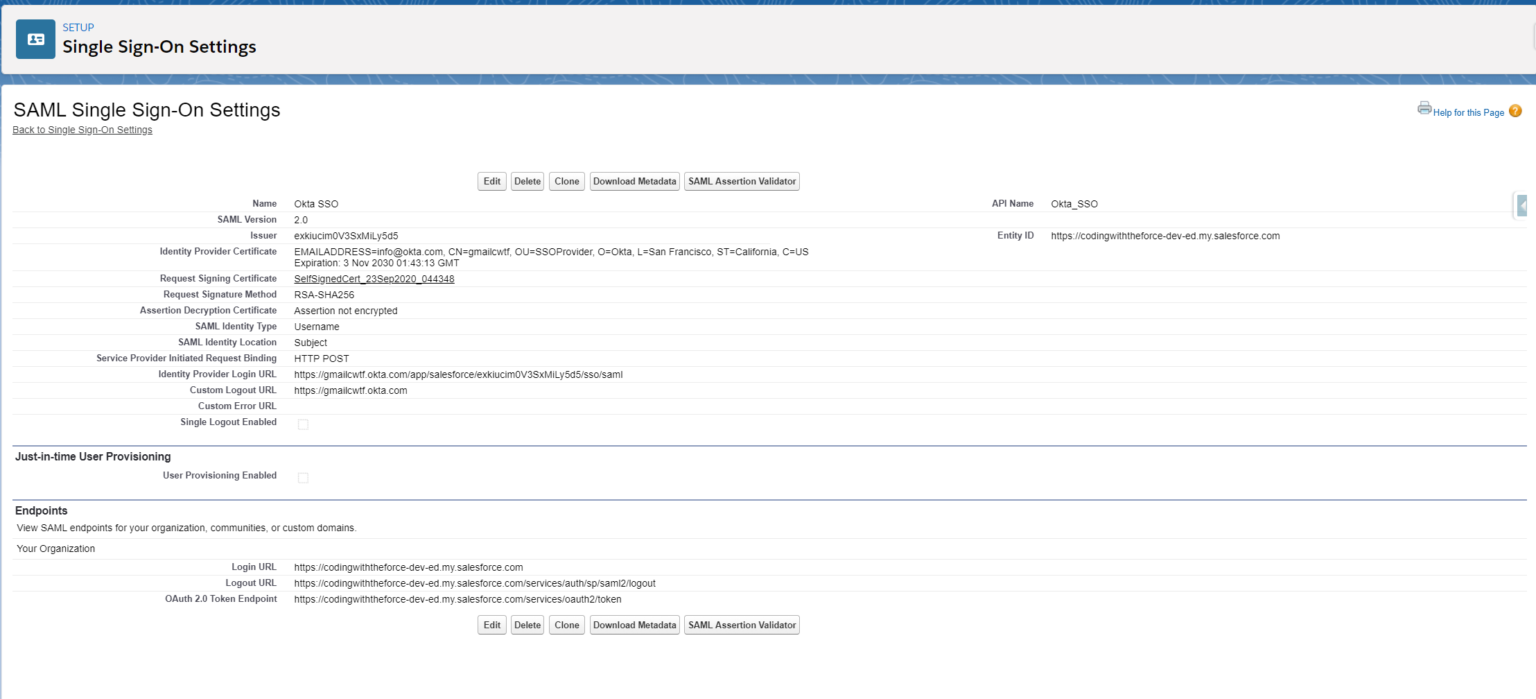The width and height of the screenshot is (1536, 699).
Task: Click the top Edit button
Action: click(491, 181)
